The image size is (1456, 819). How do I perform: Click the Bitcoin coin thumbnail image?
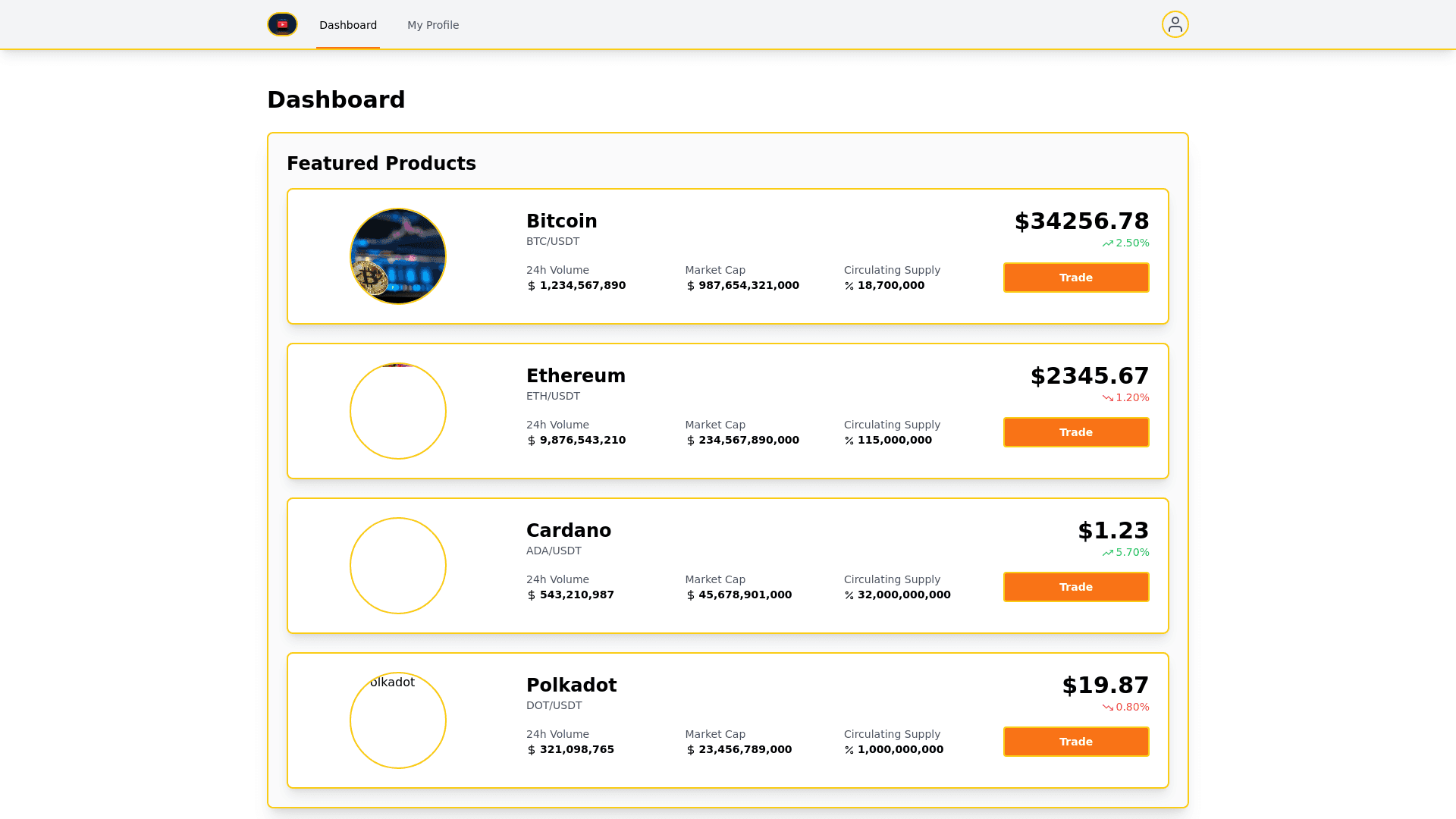point(398,256)
